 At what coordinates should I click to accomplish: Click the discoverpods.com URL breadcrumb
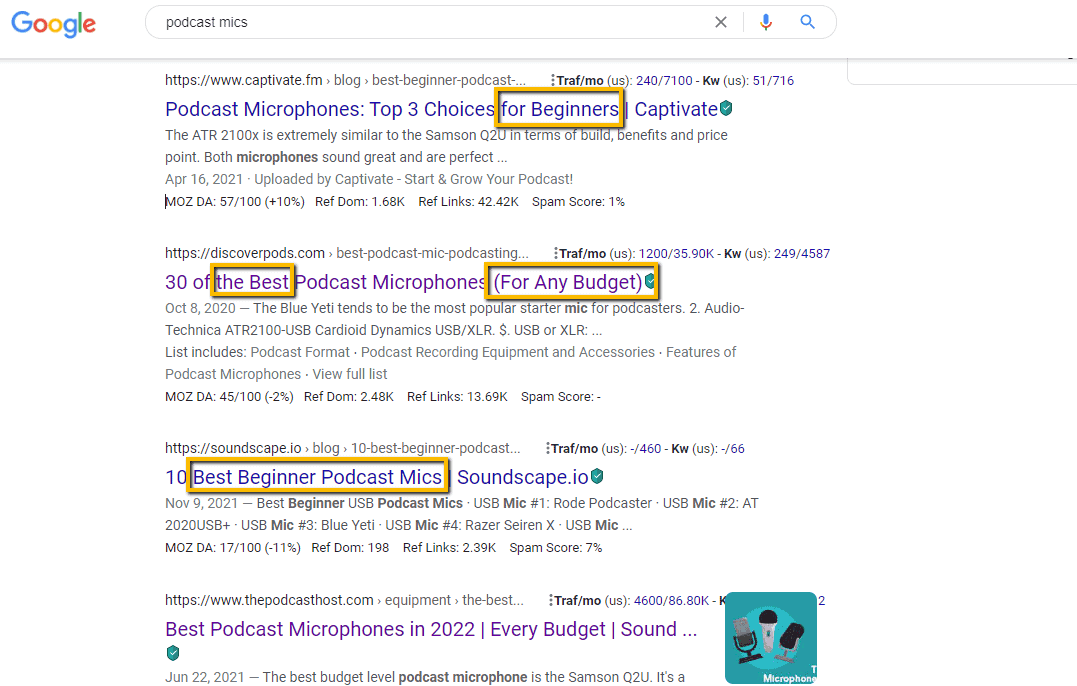click(347, 253)
